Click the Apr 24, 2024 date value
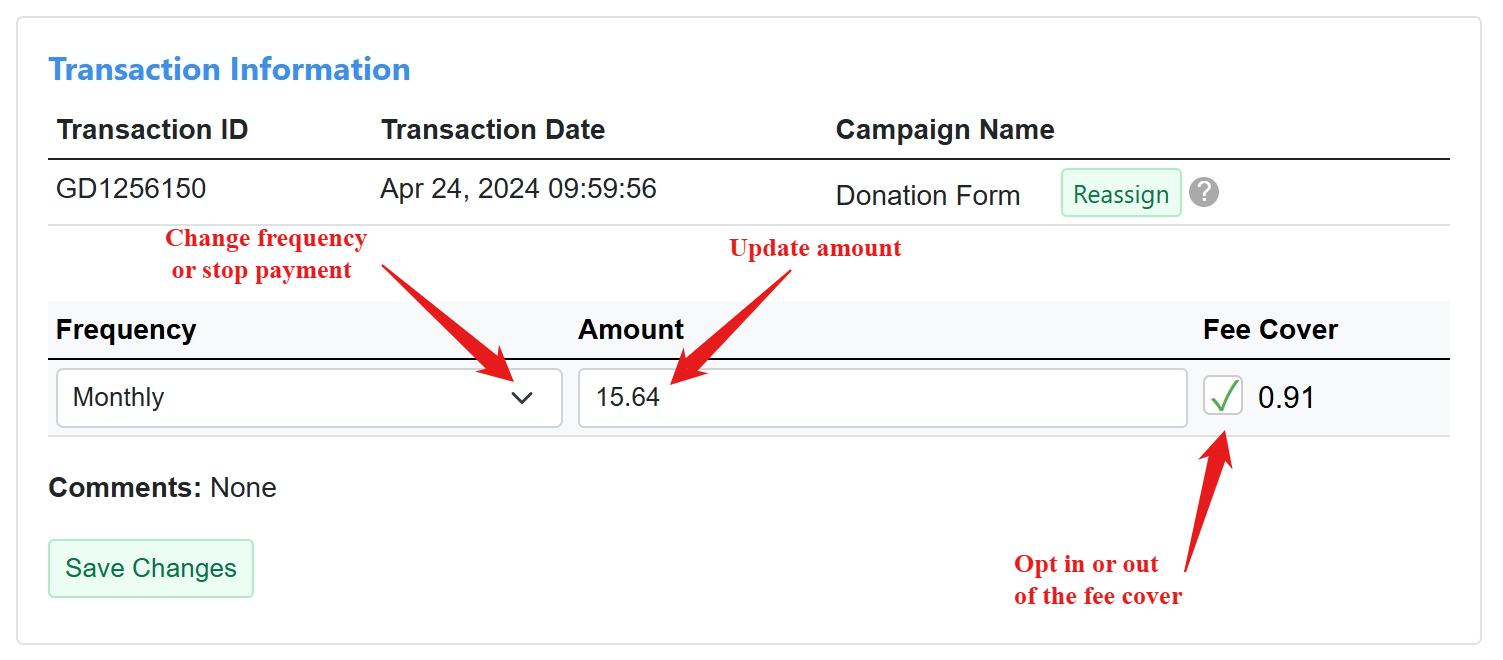The height and width of the screenshot is (660, 1503). click(518, 189)
